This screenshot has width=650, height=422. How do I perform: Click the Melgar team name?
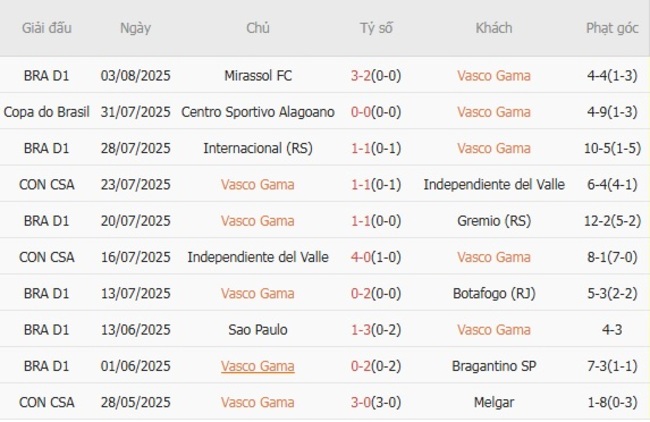(494, 402)
